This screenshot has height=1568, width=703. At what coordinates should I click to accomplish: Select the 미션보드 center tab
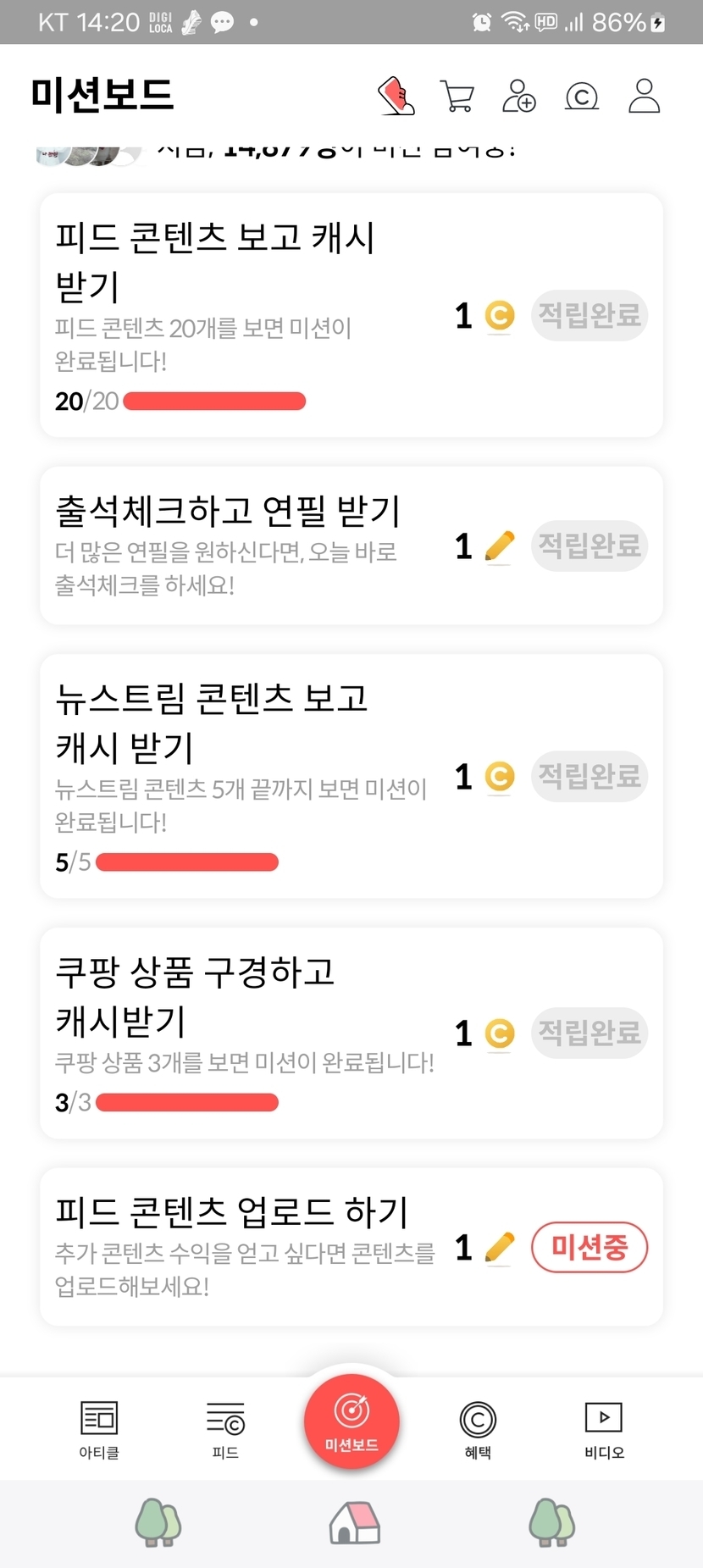click(351, 1421)
